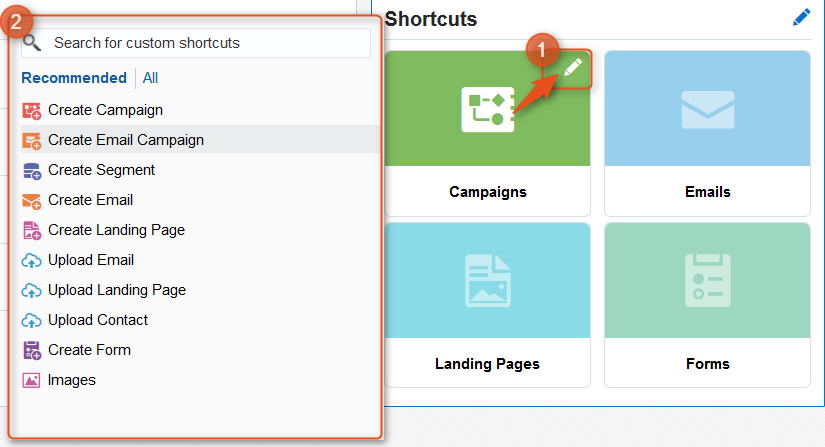
Task: Click the Create Segment icon
Action: coord(31,170)
